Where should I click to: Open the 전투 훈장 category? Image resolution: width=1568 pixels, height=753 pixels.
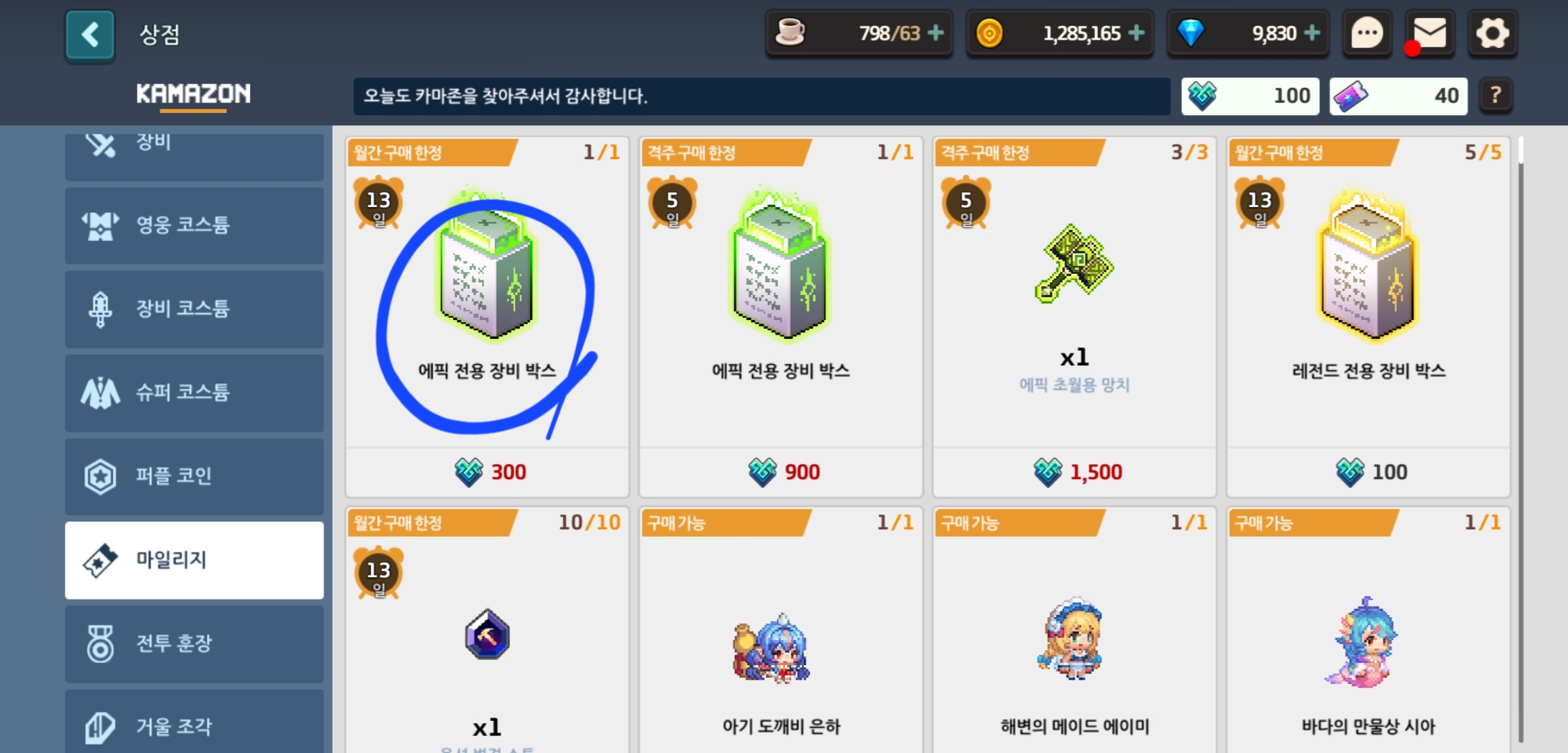[195, 644]
